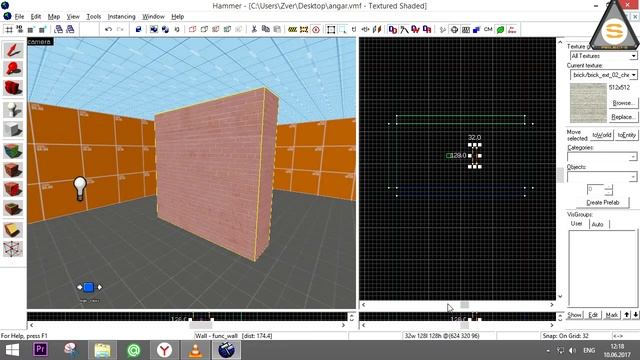Click the Hide selected objects icon
The image size is (640, 360).
click(192, 29)
